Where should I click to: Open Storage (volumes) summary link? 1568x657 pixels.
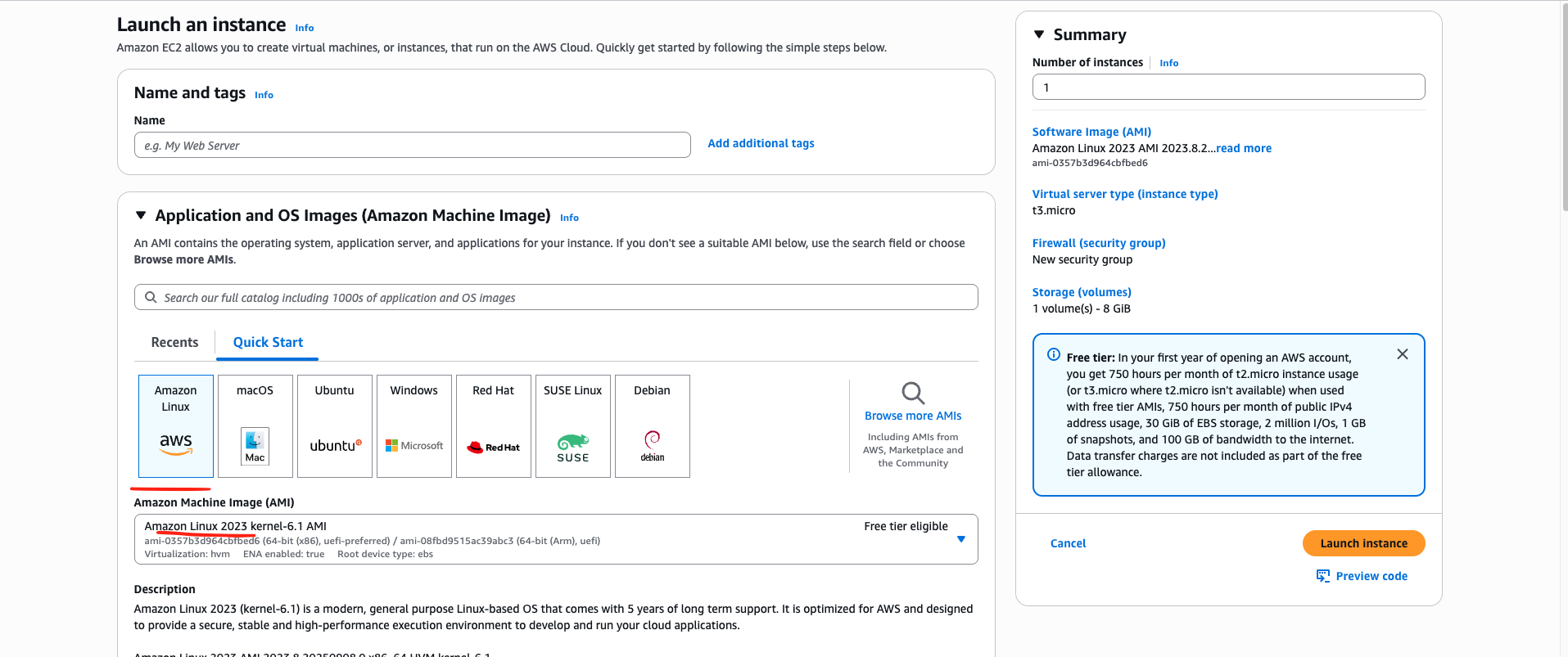[1082, 292]
